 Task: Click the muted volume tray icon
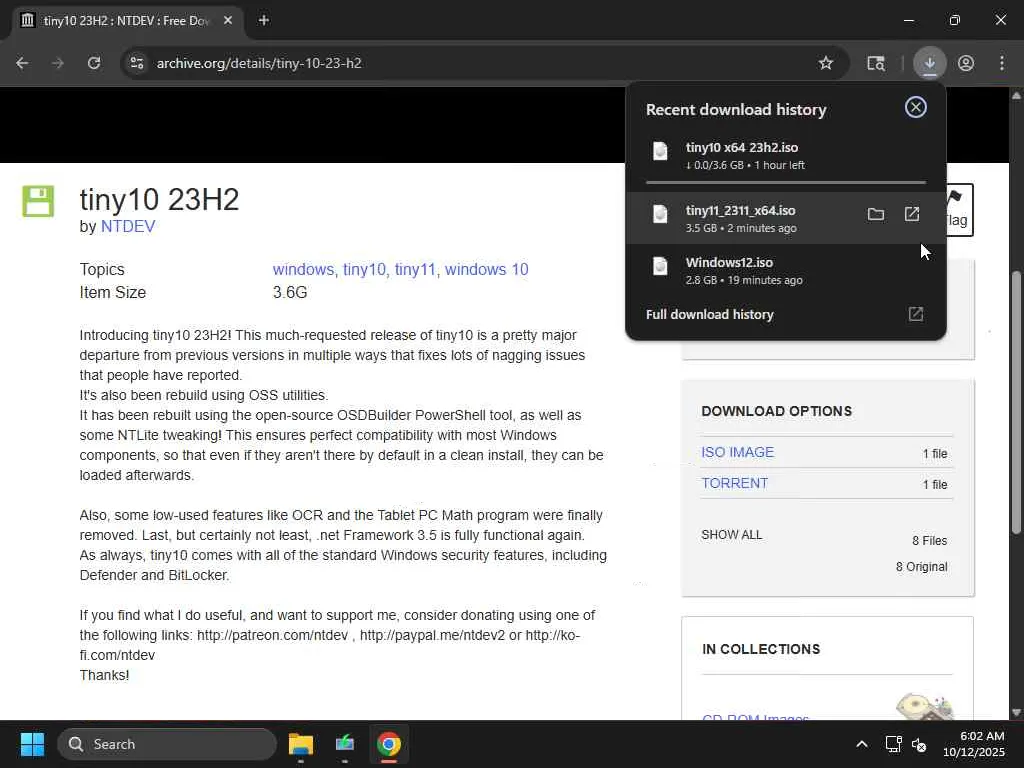[x=919, y=744]
